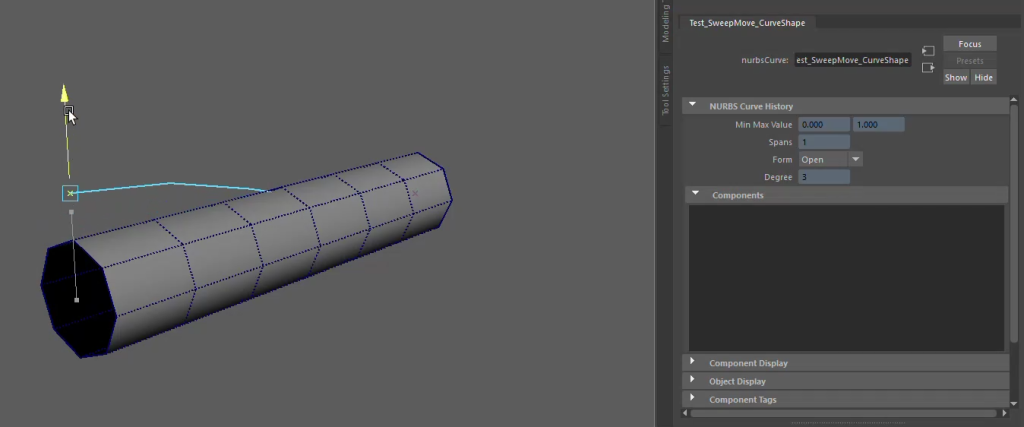Expand the Object Display section
This screenshot has height=427, width=1024.
(693, 381)
